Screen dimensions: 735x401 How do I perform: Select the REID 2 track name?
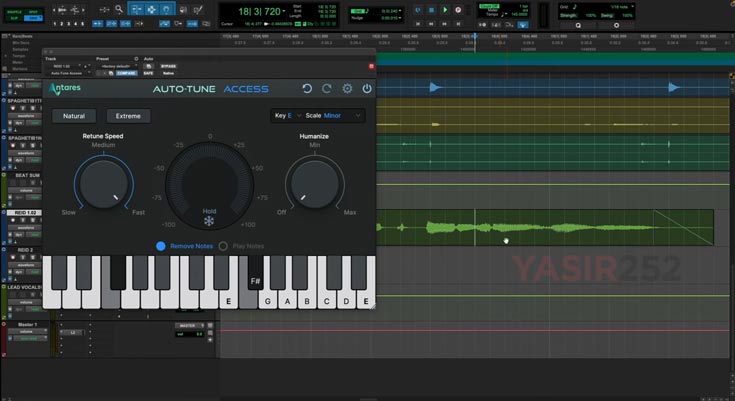(25, 250)
